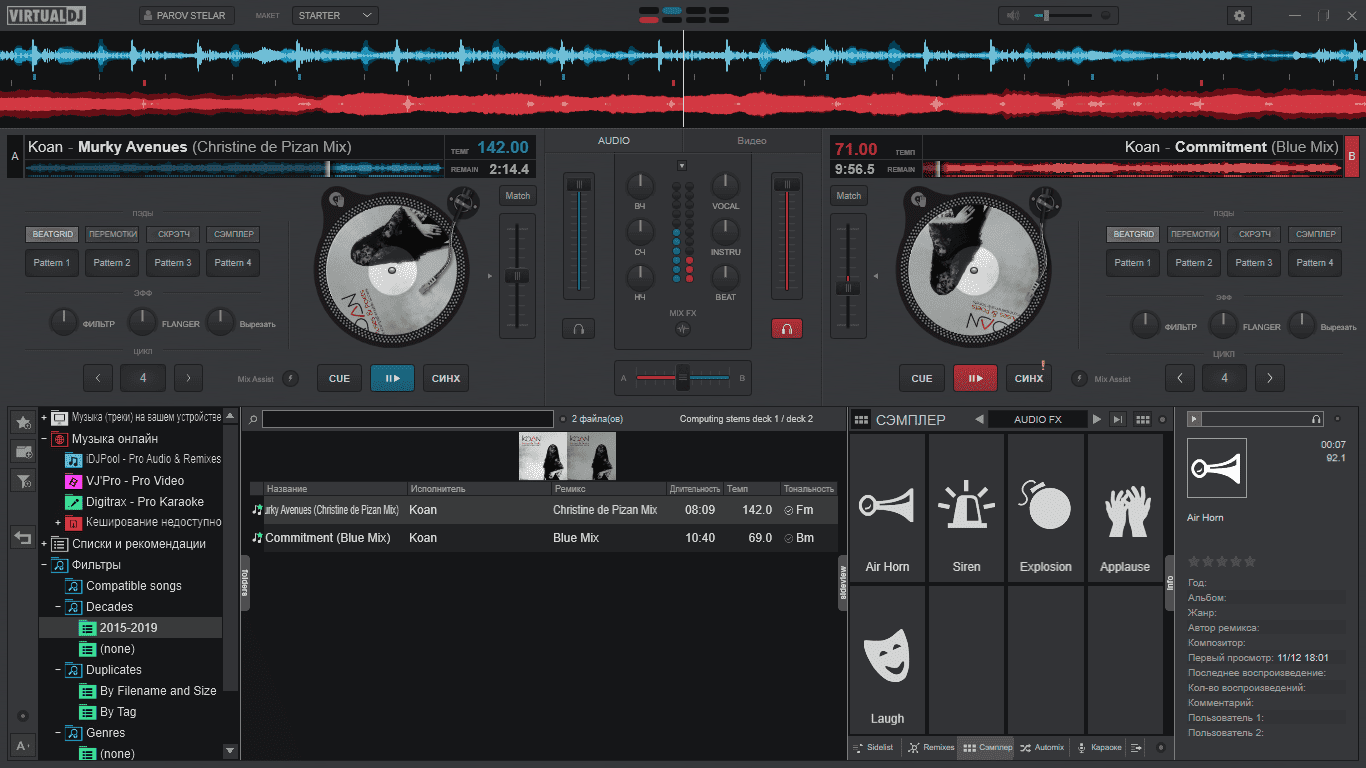The height and width of the screenshot is (768, 1366).
Task: Collapse the Genres filter folder
Action: pos(58,733)
